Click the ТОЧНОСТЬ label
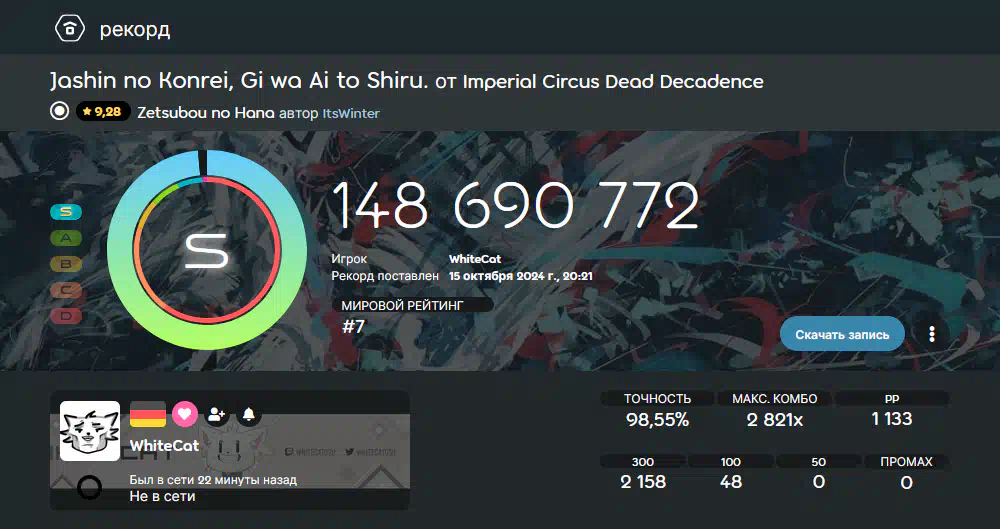The height and width of the screenshot is (529, 1000). click(x=657, y=399)
